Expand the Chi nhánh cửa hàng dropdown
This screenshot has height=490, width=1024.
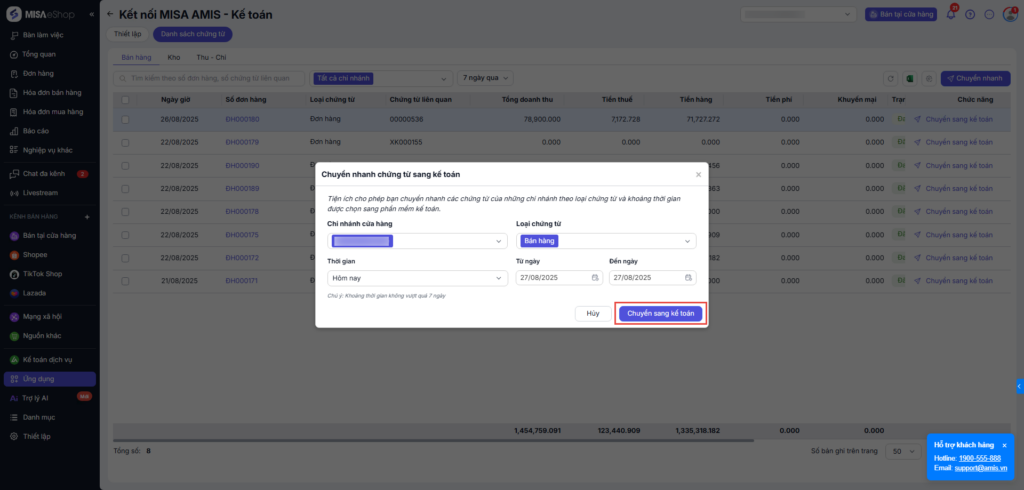pos(499,241)
